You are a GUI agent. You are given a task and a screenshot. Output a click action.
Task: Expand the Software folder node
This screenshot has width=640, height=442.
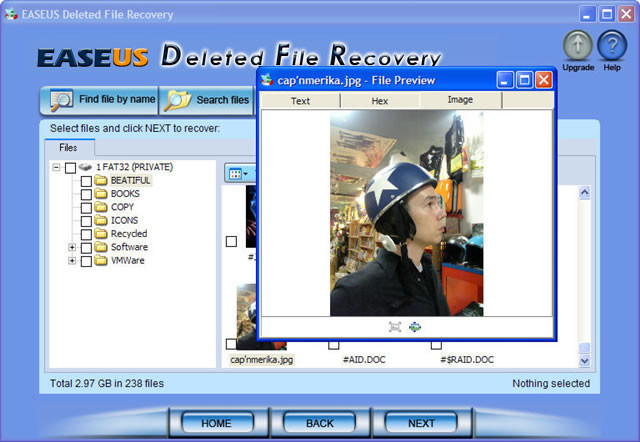(x=72, y=247)
